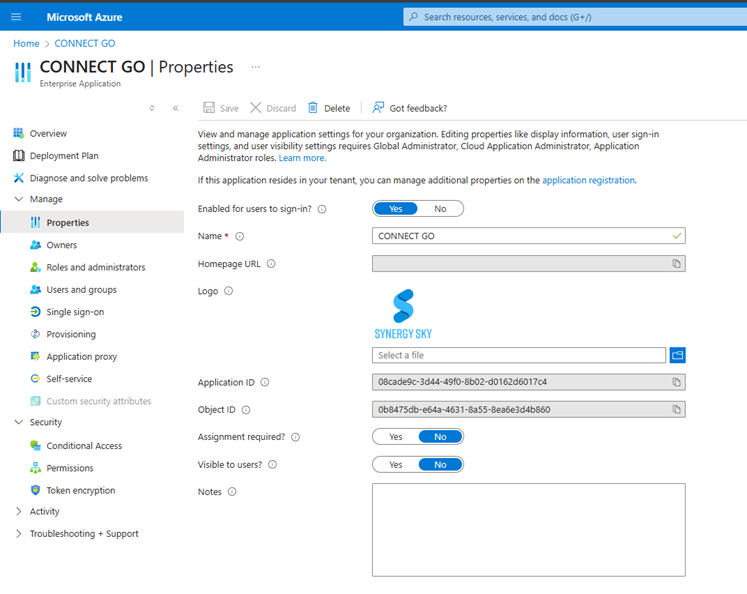Click the CONNECT GO app icon in header
Screen dimensions: 747x594
(x=22, y=72)
